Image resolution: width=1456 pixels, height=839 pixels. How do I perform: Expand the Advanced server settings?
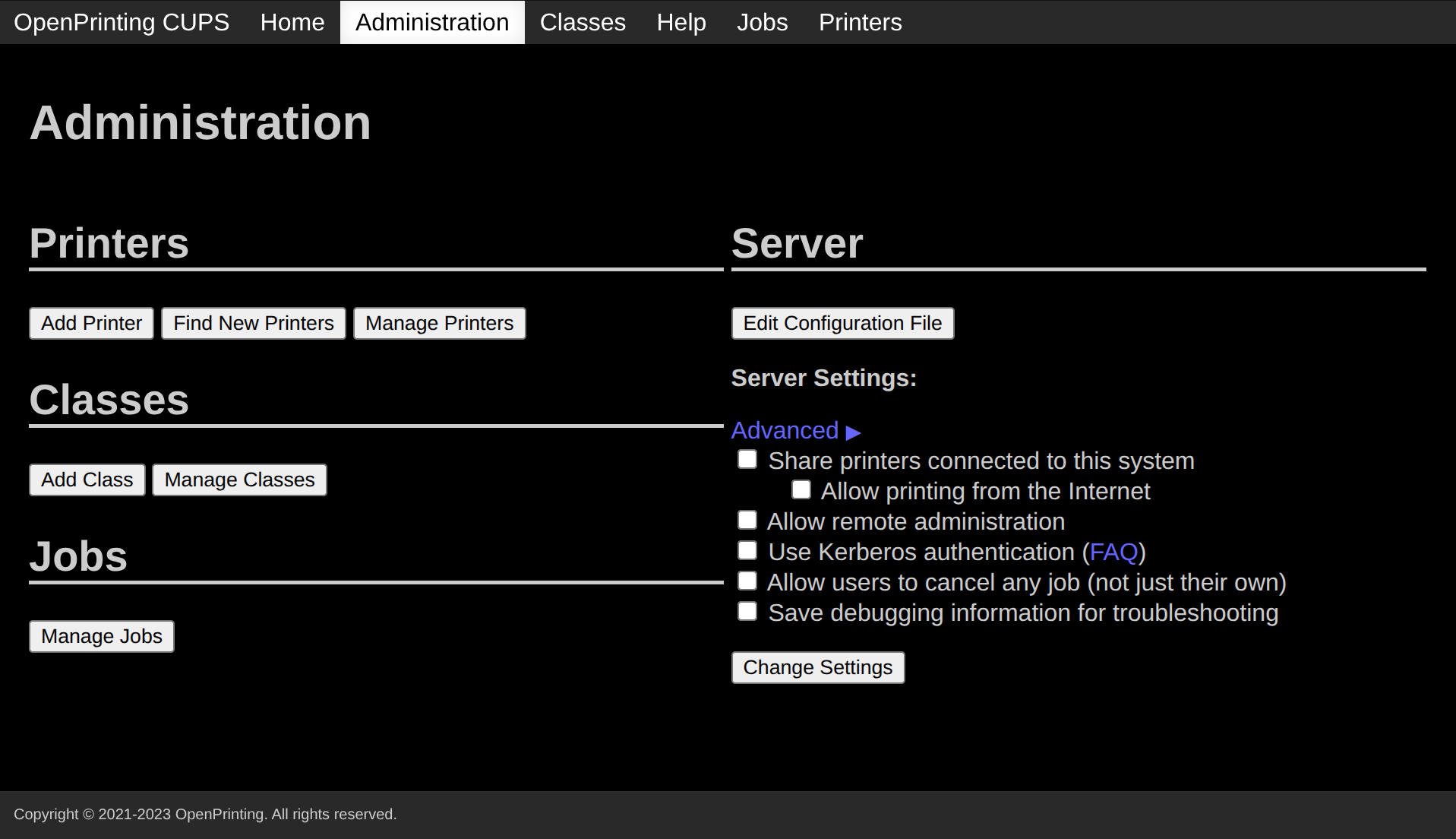coord(796,430)
